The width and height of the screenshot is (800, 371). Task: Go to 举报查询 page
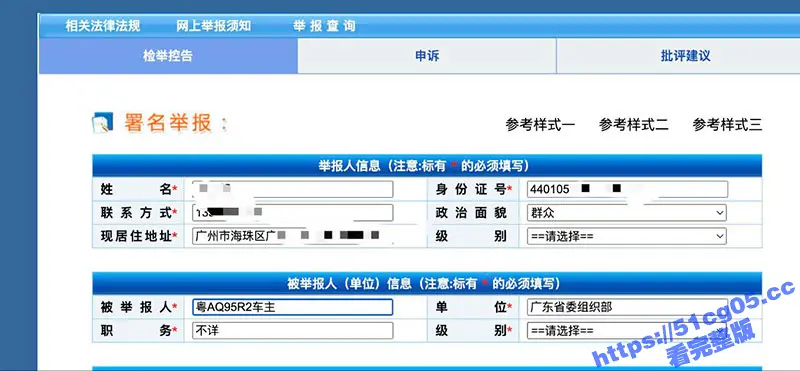324,26
